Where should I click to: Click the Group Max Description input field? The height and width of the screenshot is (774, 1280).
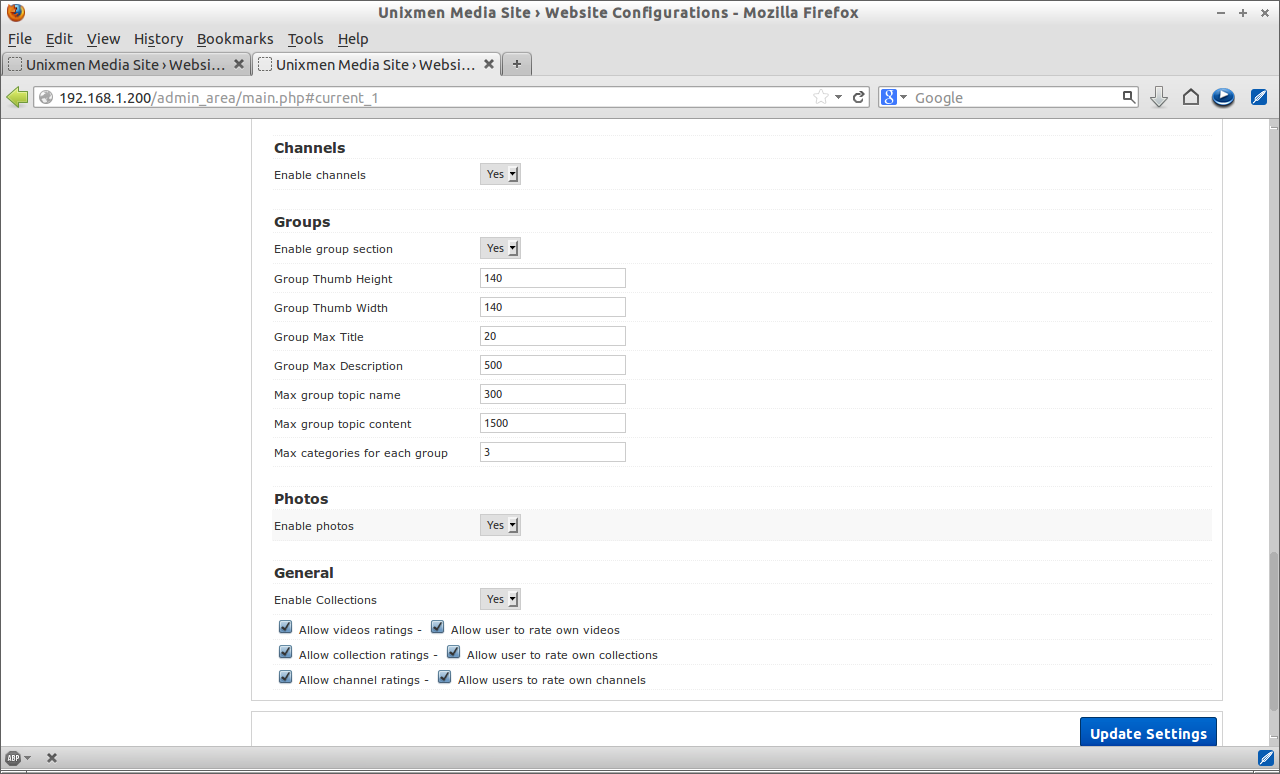(x=553, y=365)
